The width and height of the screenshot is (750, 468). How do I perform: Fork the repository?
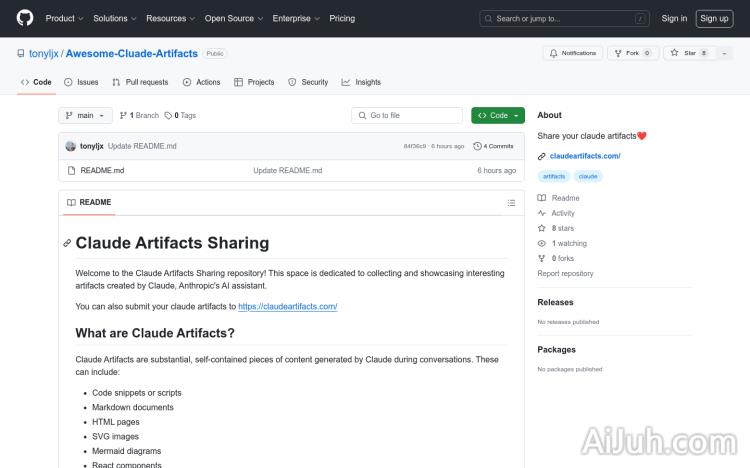[633, 53]
